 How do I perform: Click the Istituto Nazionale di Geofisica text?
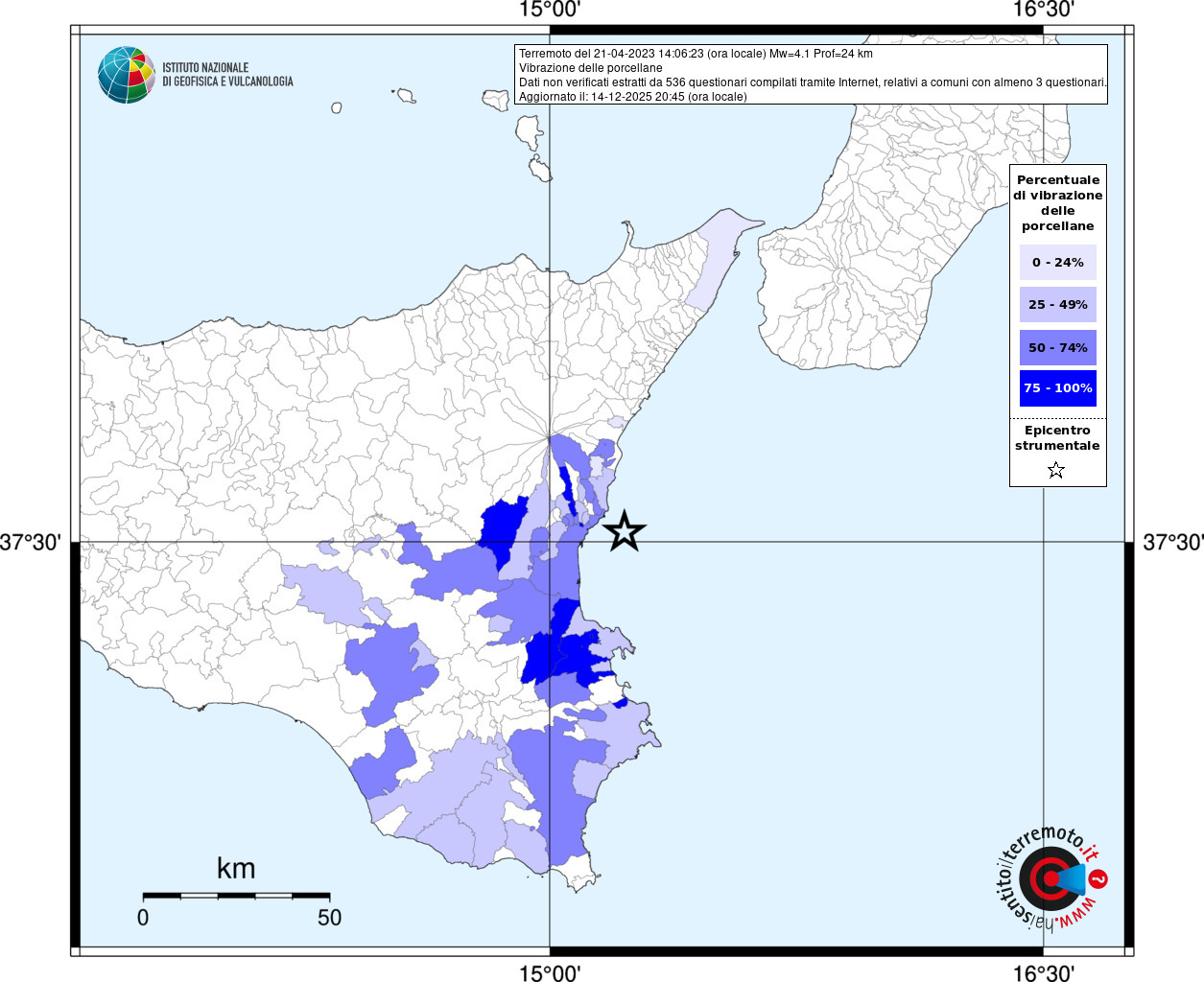[x=227, y=75]
